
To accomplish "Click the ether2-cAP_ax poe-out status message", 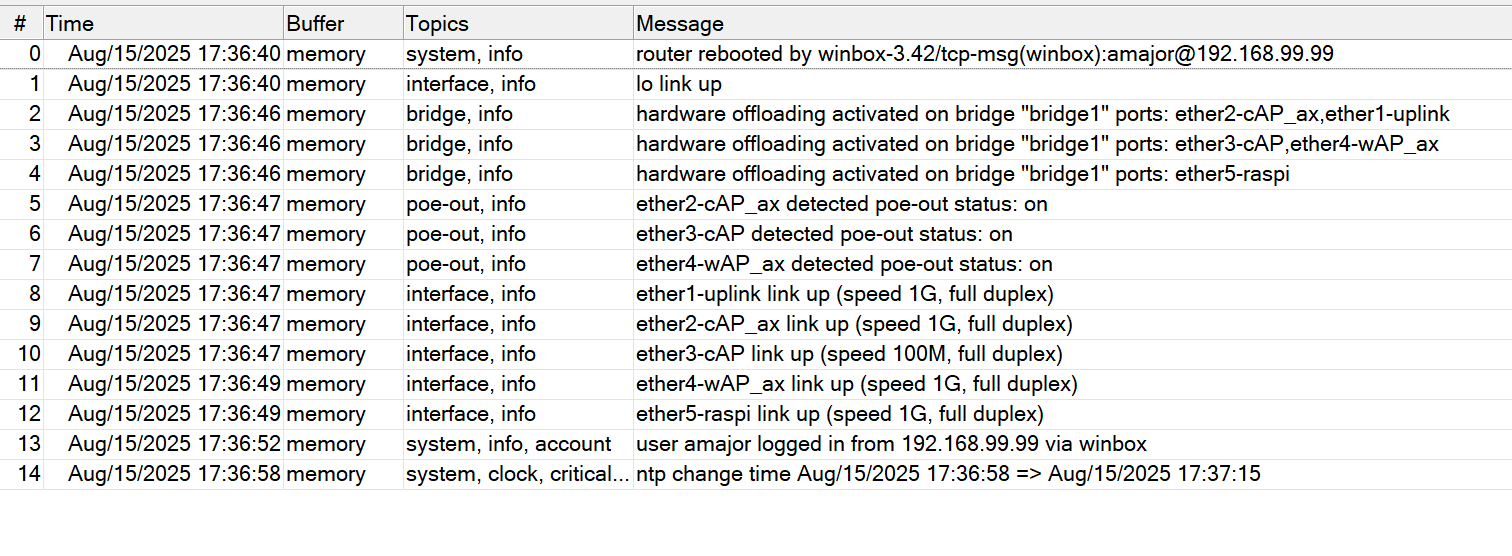I will (841, 204).
